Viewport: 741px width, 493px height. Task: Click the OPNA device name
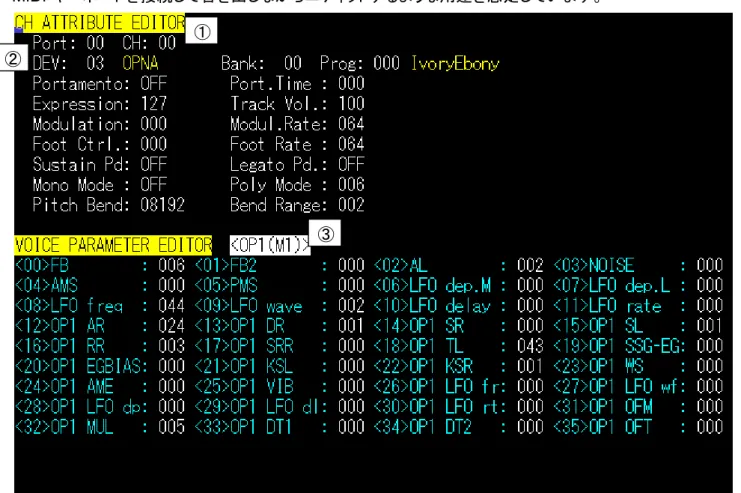[140, 63]
